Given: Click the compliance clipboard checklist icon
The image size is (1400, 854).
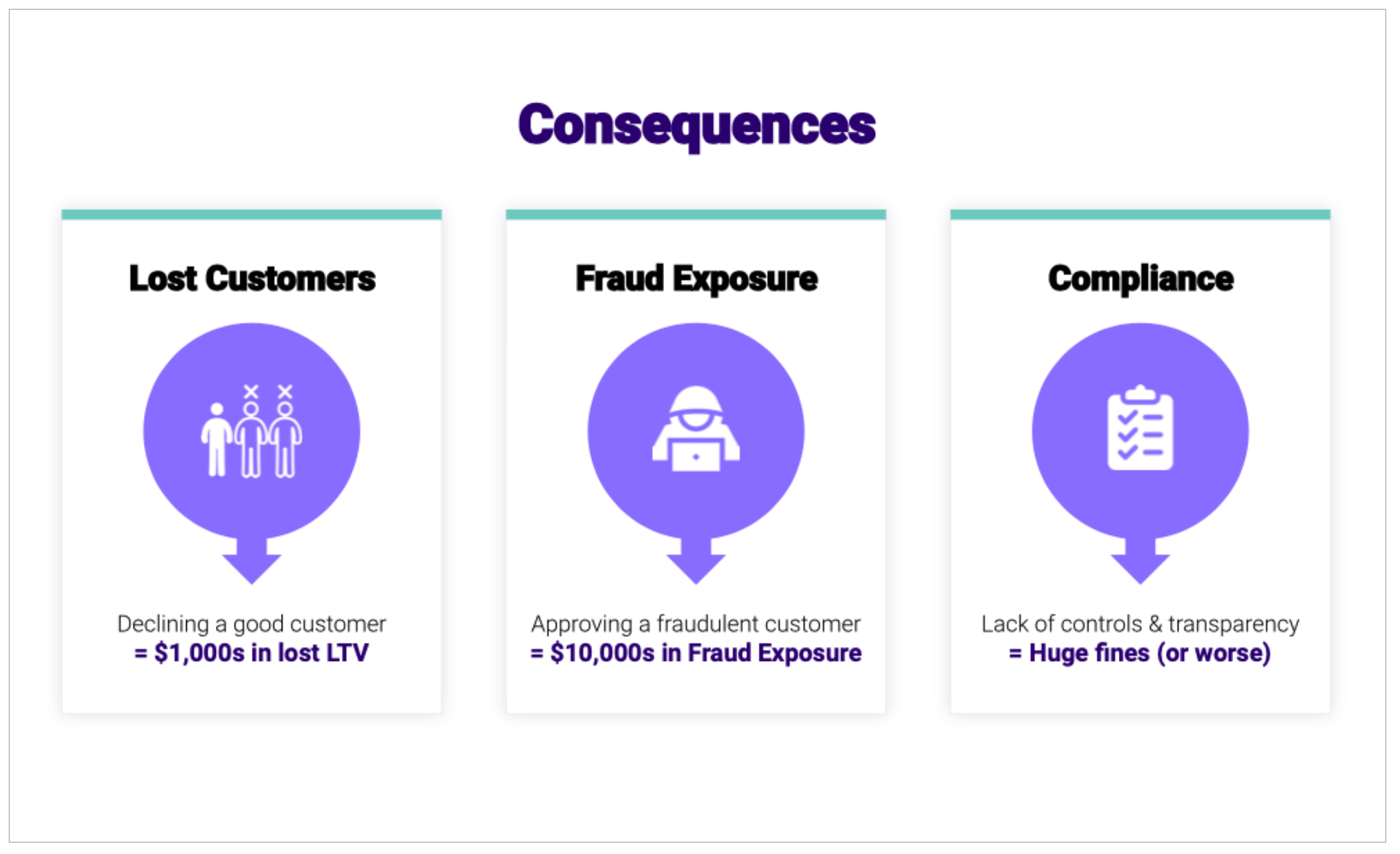Looking at the screenshot, I should [x=1140, y=428].
